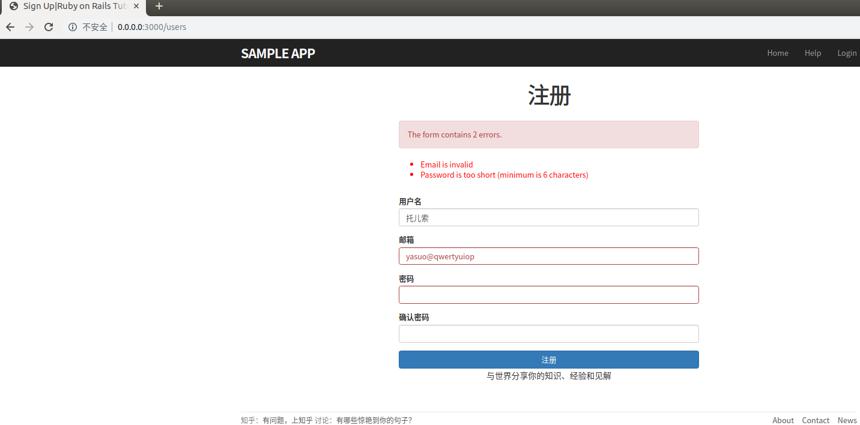Focus the 确认密码 confirmation field
860x425 pixels.
(x=548, y=334)
